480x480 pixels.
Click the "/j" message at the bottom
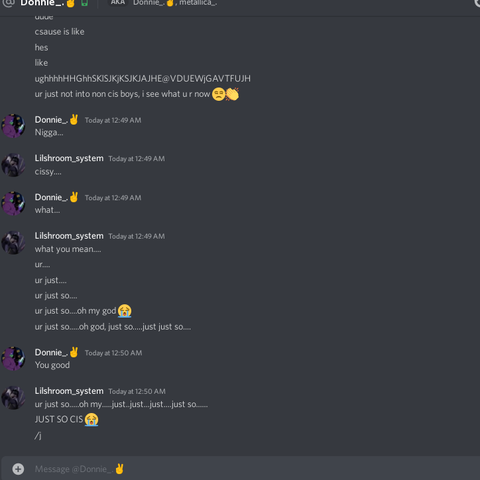coord(38,435)
